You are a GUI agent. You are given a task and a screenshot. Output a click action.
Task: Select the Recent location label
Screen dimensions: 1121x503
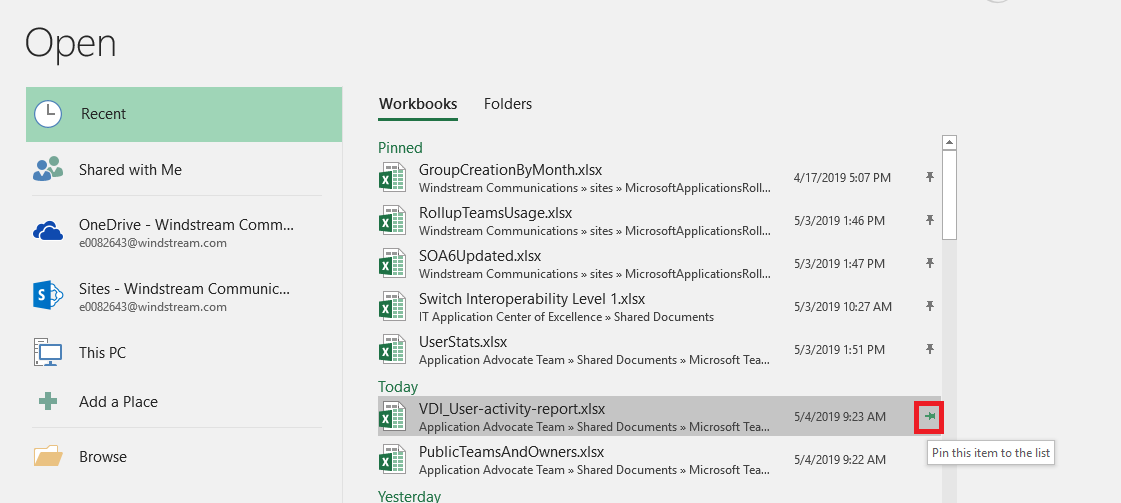[104, 114]
